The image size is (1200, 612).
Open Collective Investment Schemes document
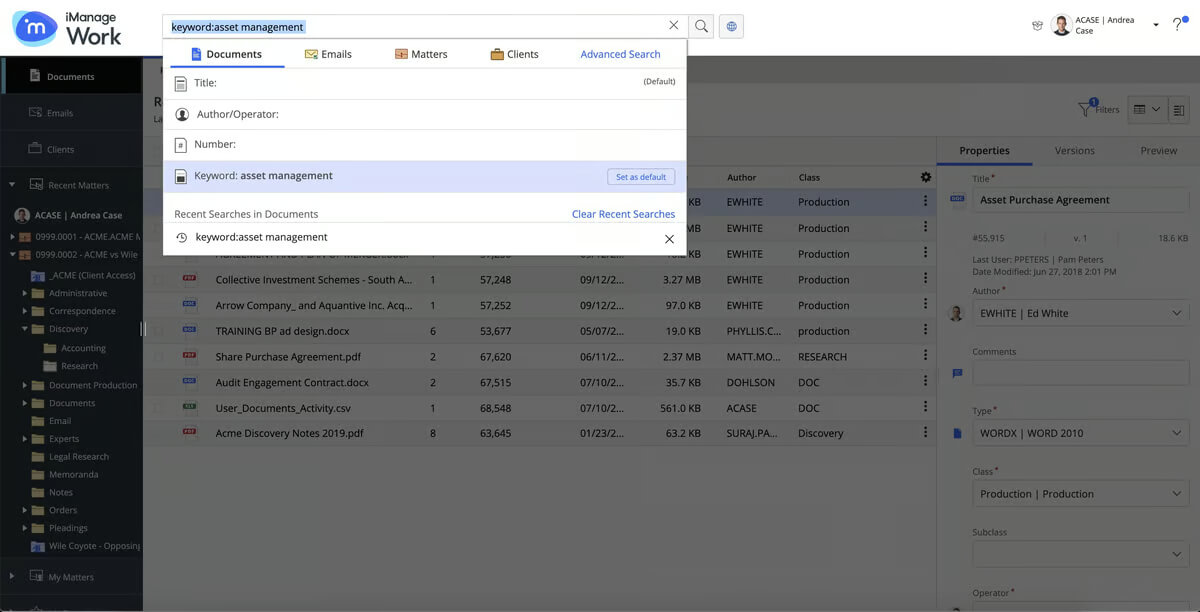314,280
